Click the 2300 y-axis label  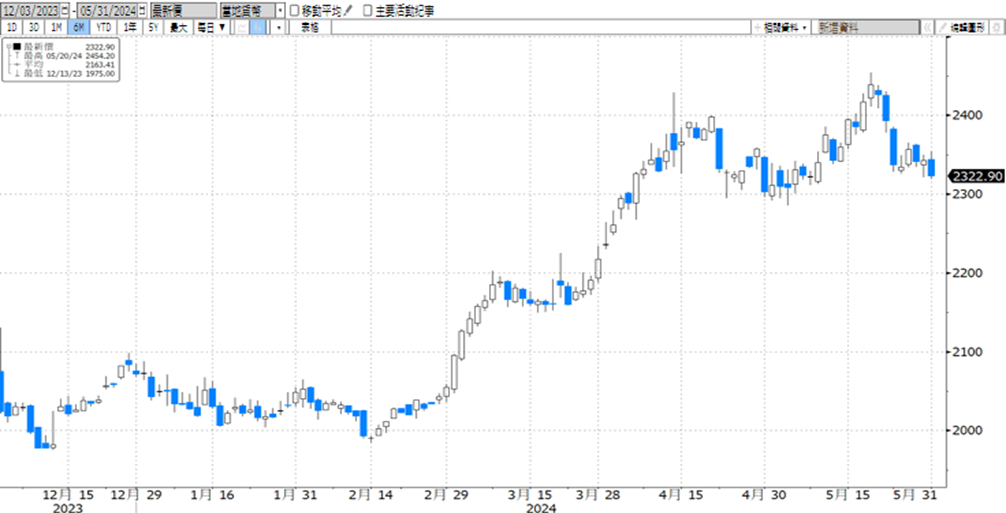click(x=966, y=194)
